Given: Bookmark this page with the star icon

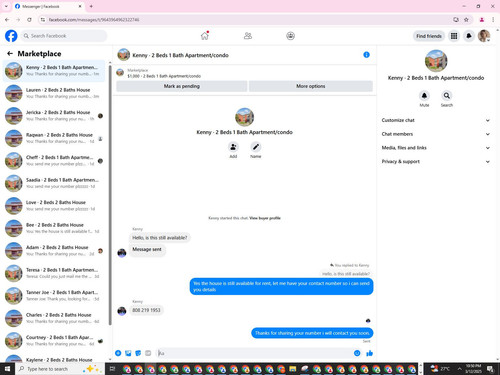Looking at the screenshot, I should [x=466, y=20].
